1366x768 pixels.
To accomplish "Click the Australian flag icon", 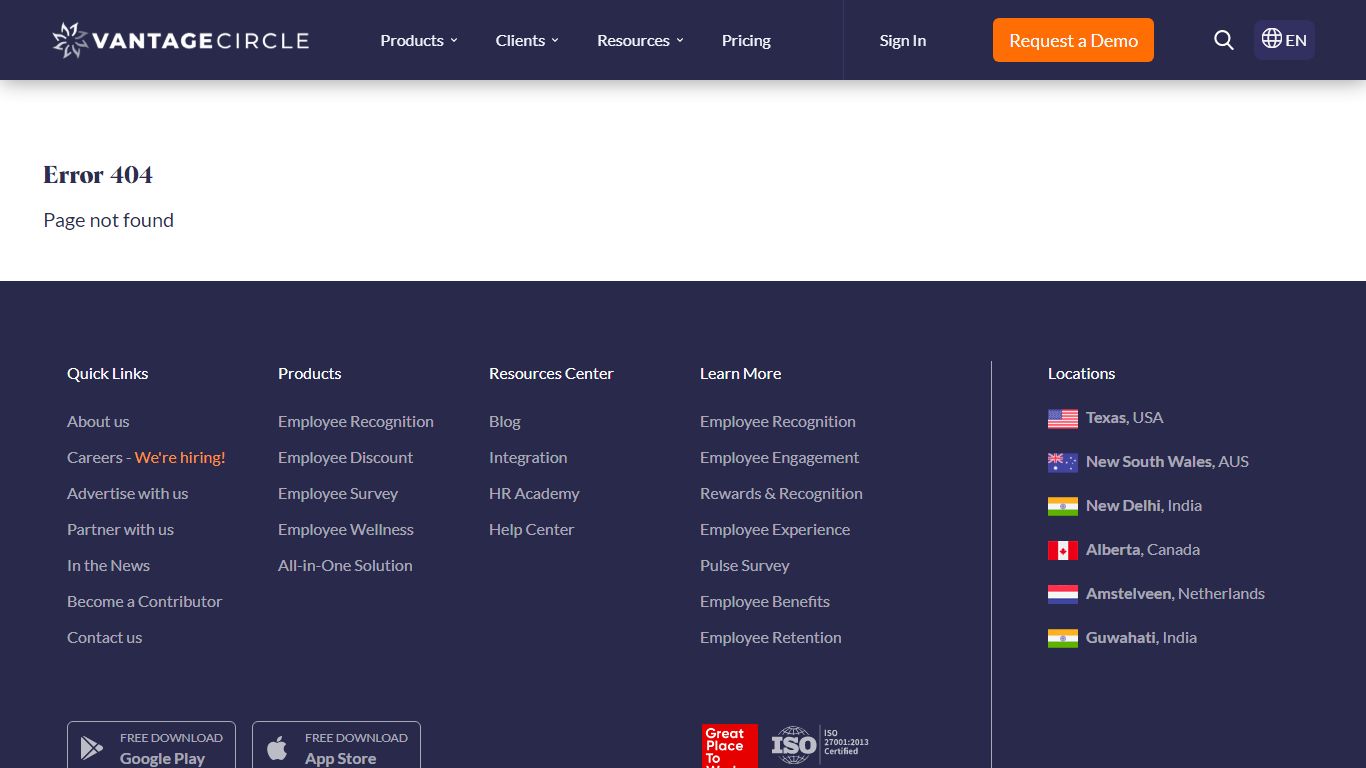I will (x=1063, y=462).
